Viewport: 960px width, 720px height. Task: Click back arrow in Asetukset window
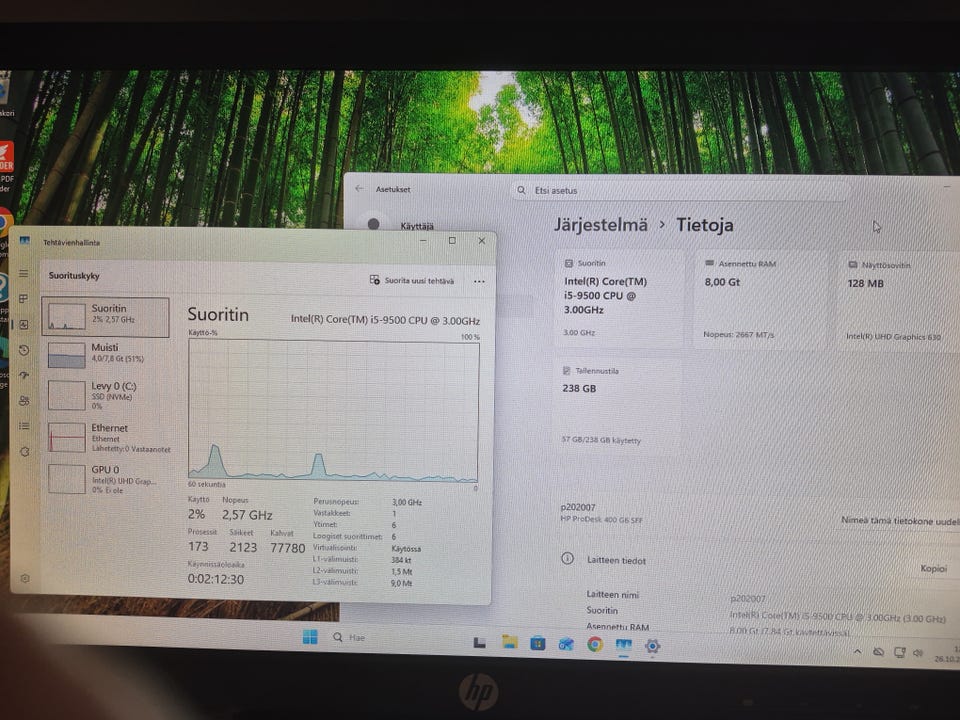(x=359, y=189)
